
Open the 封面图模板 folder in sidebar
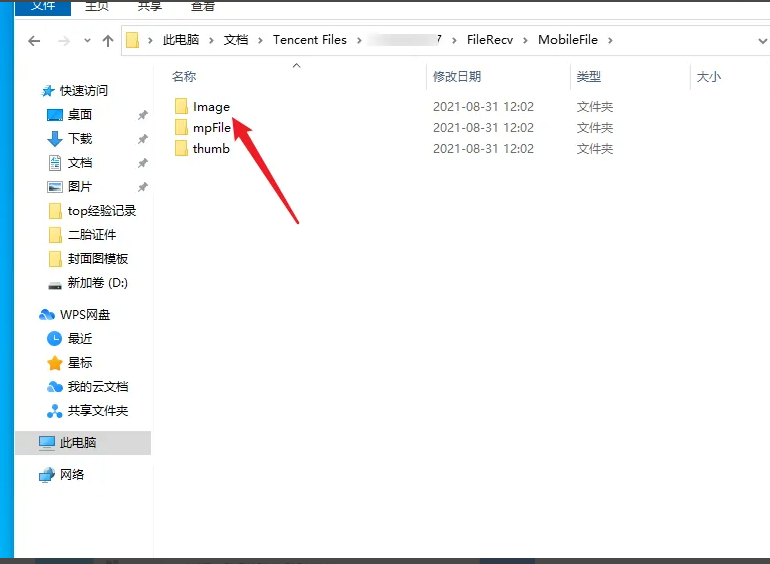(98, 259)
